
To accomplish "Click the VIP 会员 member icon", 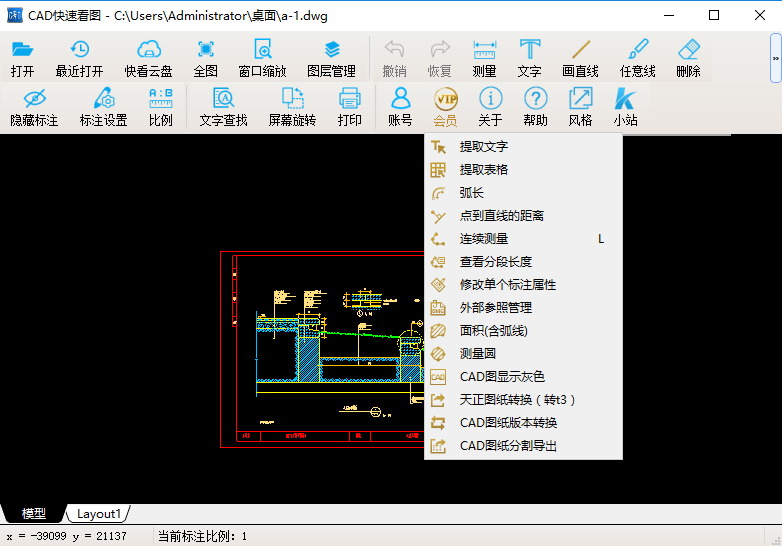I will click(x=445, y=107).
